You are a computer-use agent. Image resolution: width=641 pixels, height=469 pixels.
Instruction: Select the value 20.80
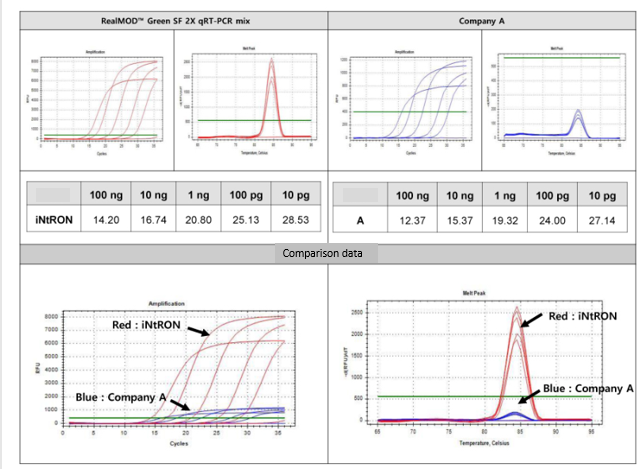198,220
